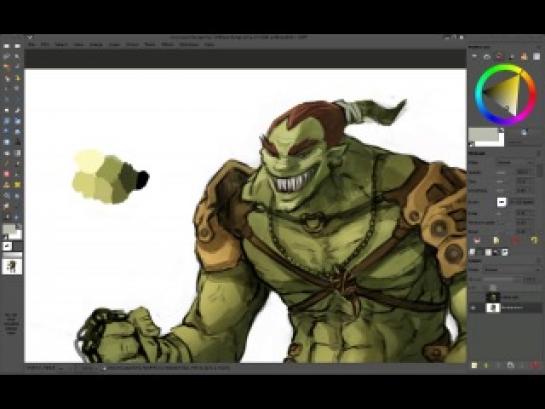Image resolution: width=545 pixels, height=409 pixels.
Task: Click large foreground color swatch in right panel
Action: coord(483,134)
